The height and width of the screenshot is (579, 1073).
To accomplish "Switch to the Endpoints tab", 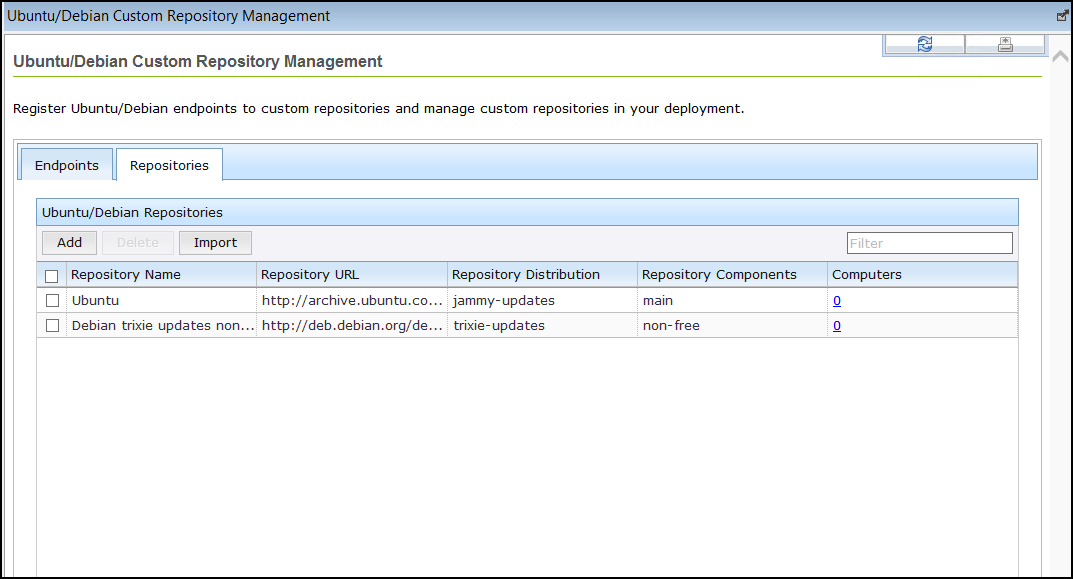I will (x=66, y=165).
